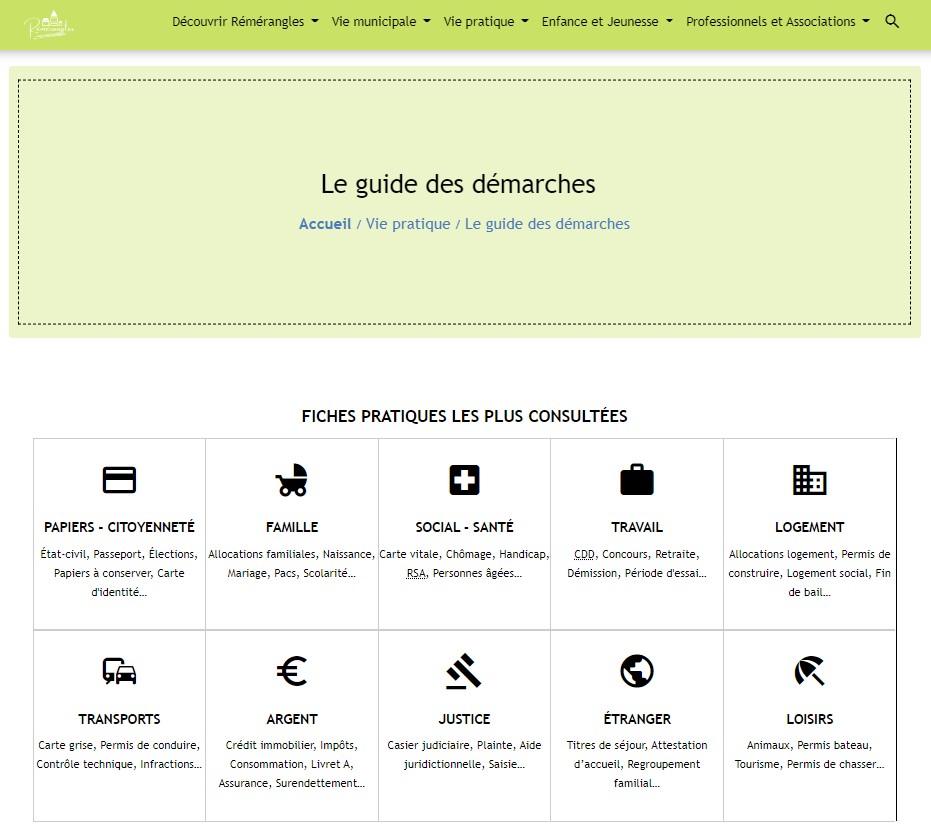Open the search magnifier in navbar
Image resolution: width=931 pixels, height=832 pixels.
coord(892,21)
